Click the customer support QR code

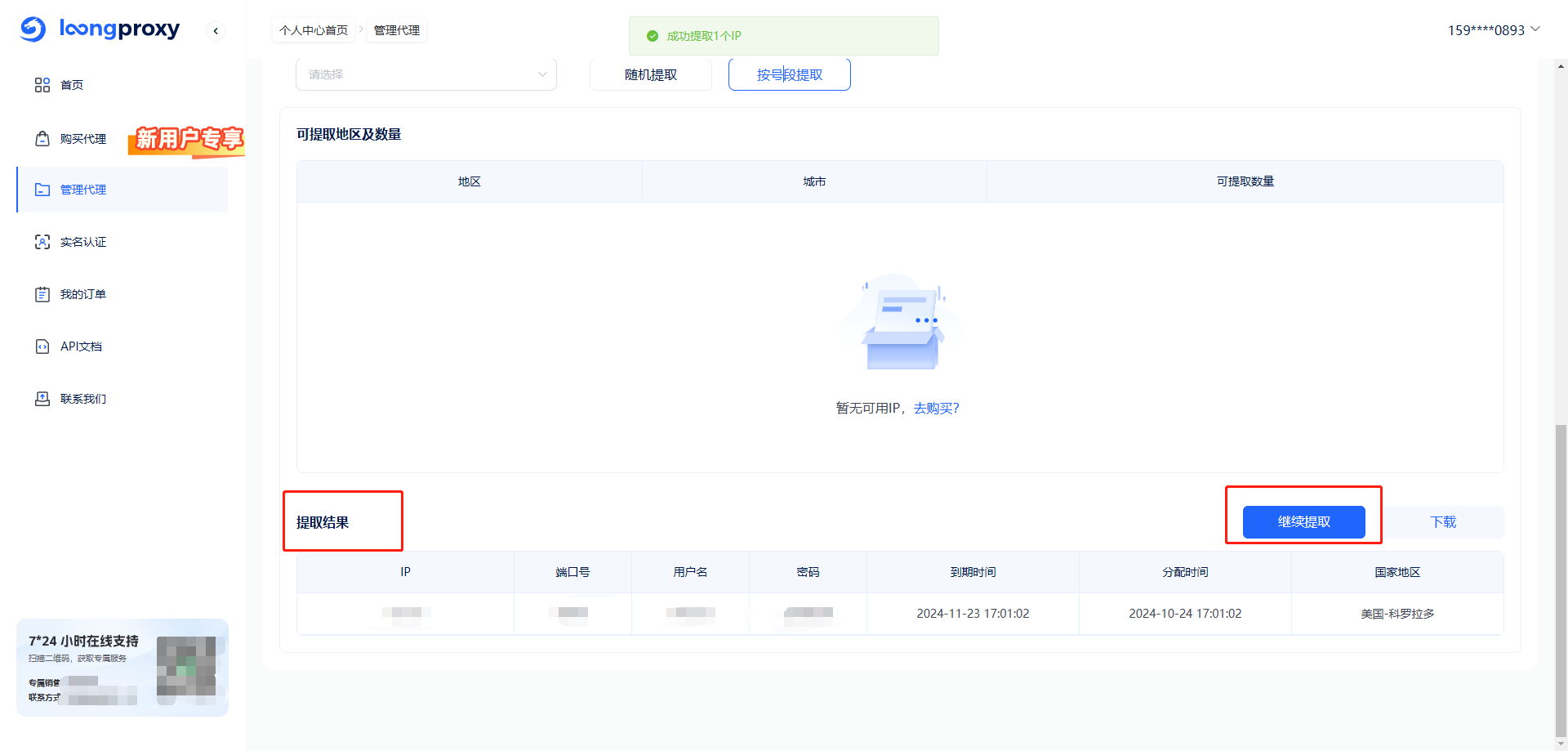[x=186, y=668]
